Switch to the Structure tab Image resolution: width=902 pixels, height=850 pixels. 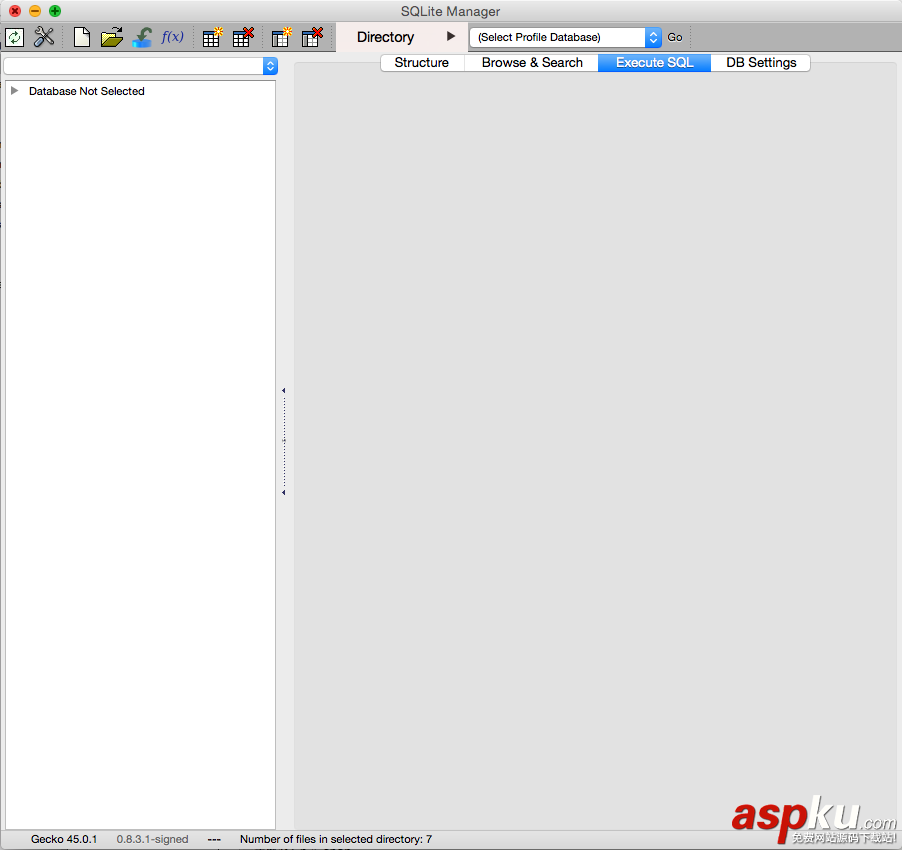tap(421, 62)
